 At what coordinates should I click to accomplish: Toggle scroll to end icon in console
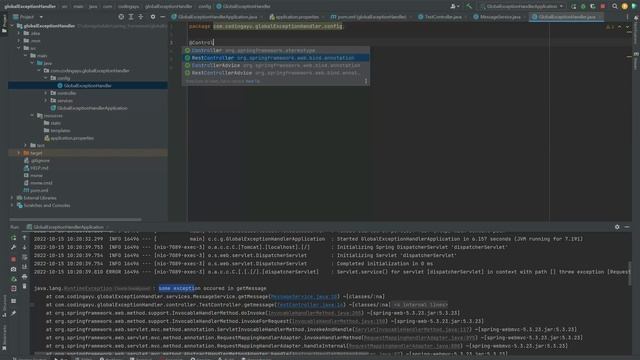[x=24, y=267]
